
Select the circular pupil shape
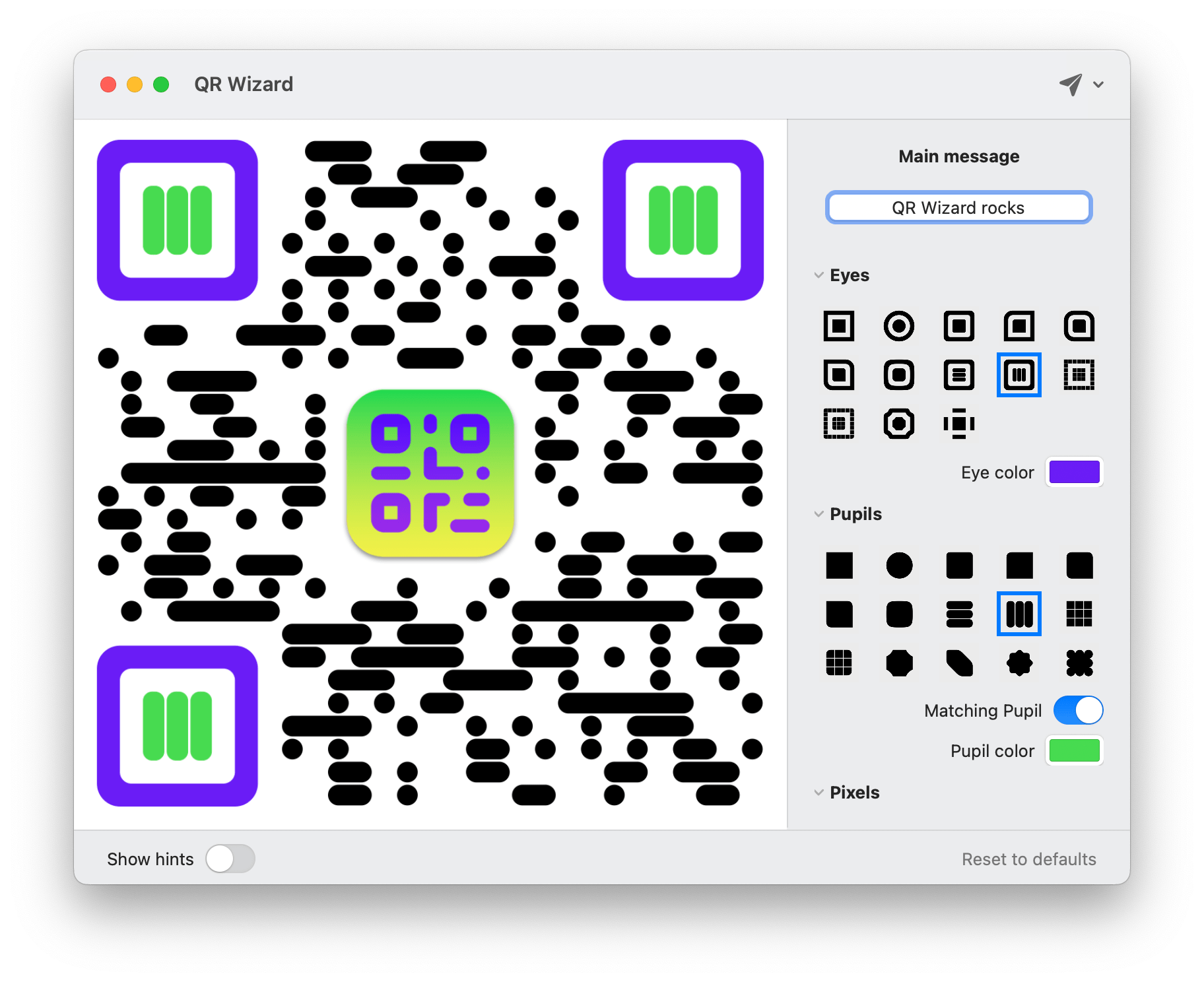pos(898,566)
